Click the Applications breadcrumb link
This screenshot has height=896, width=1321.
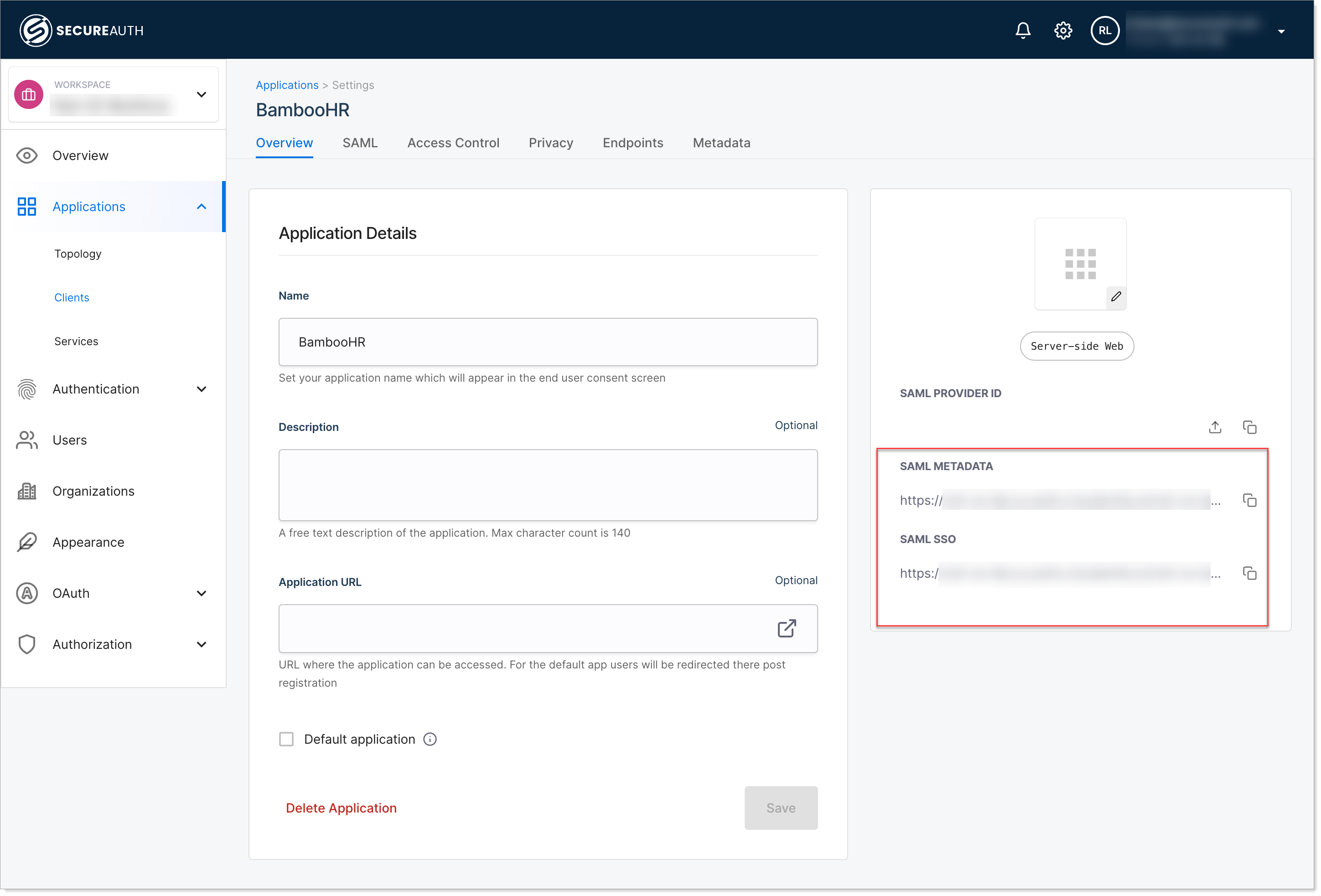287,85
